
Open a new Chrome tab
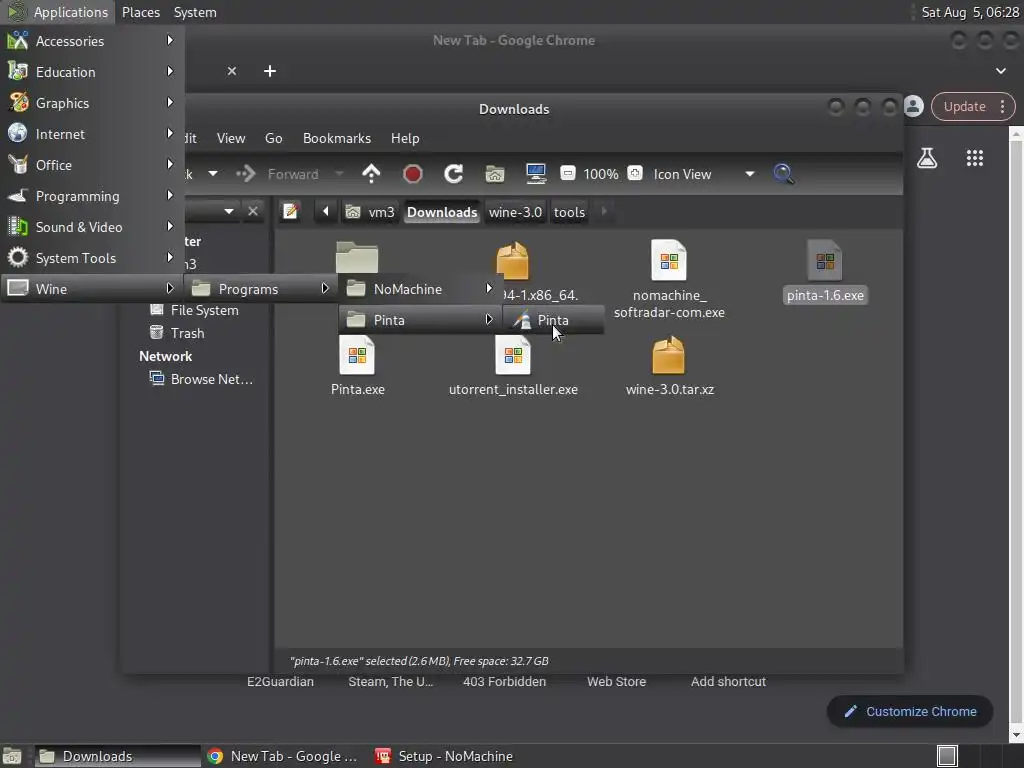point(270,71)
